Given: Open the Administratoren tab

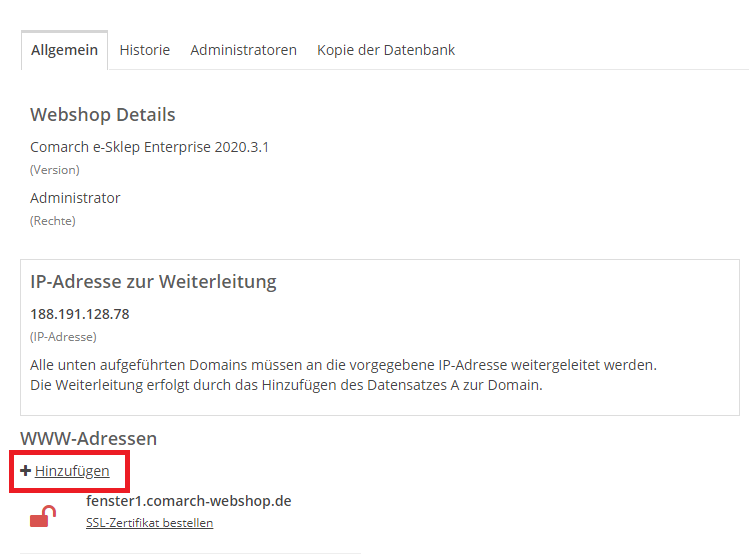Looking at the screenshot, I should tap(244, 50).
